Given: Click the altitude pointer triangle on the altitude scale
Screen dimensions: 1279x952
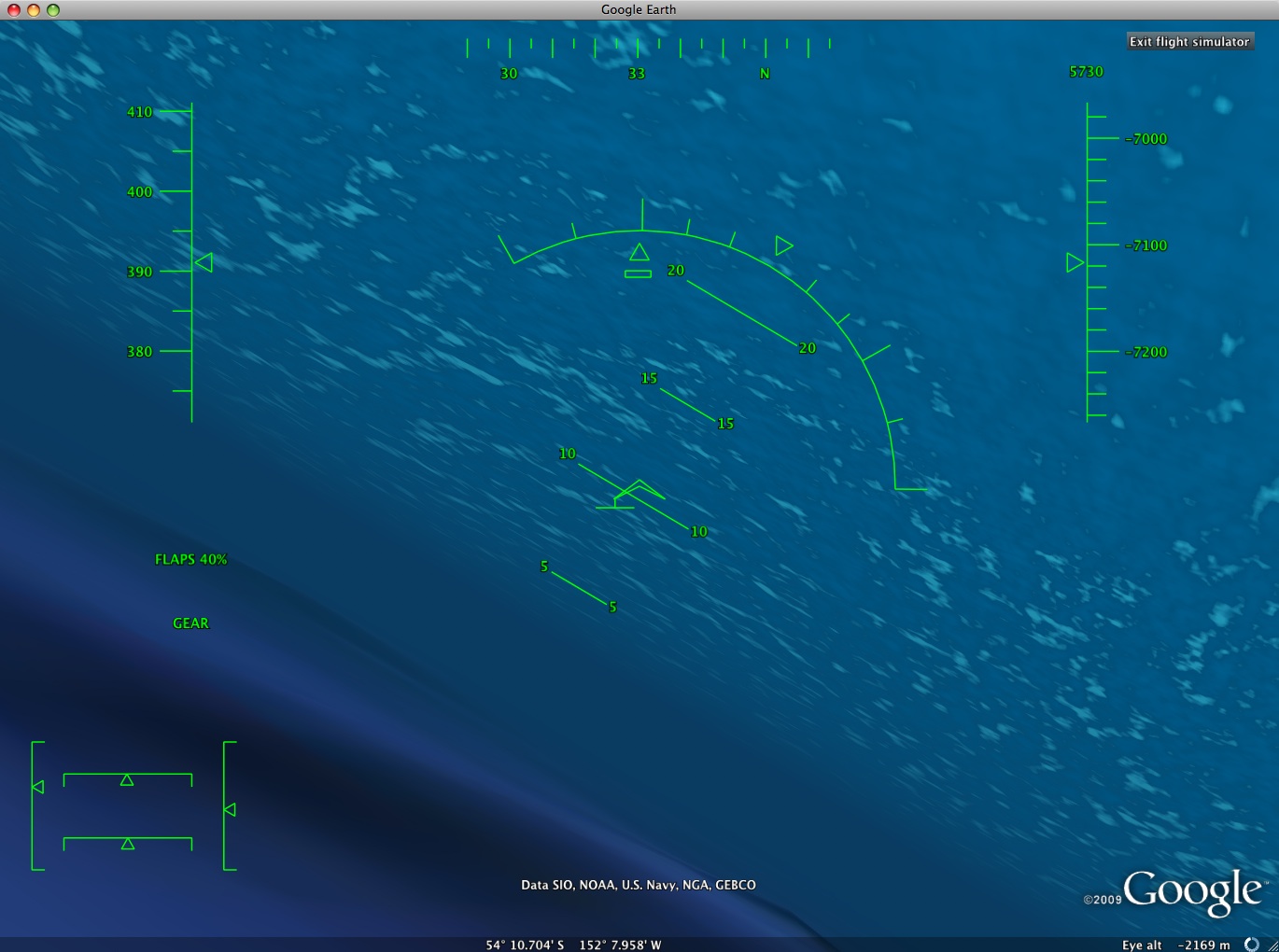Looking at the screenshot, I should [1075, 263].
